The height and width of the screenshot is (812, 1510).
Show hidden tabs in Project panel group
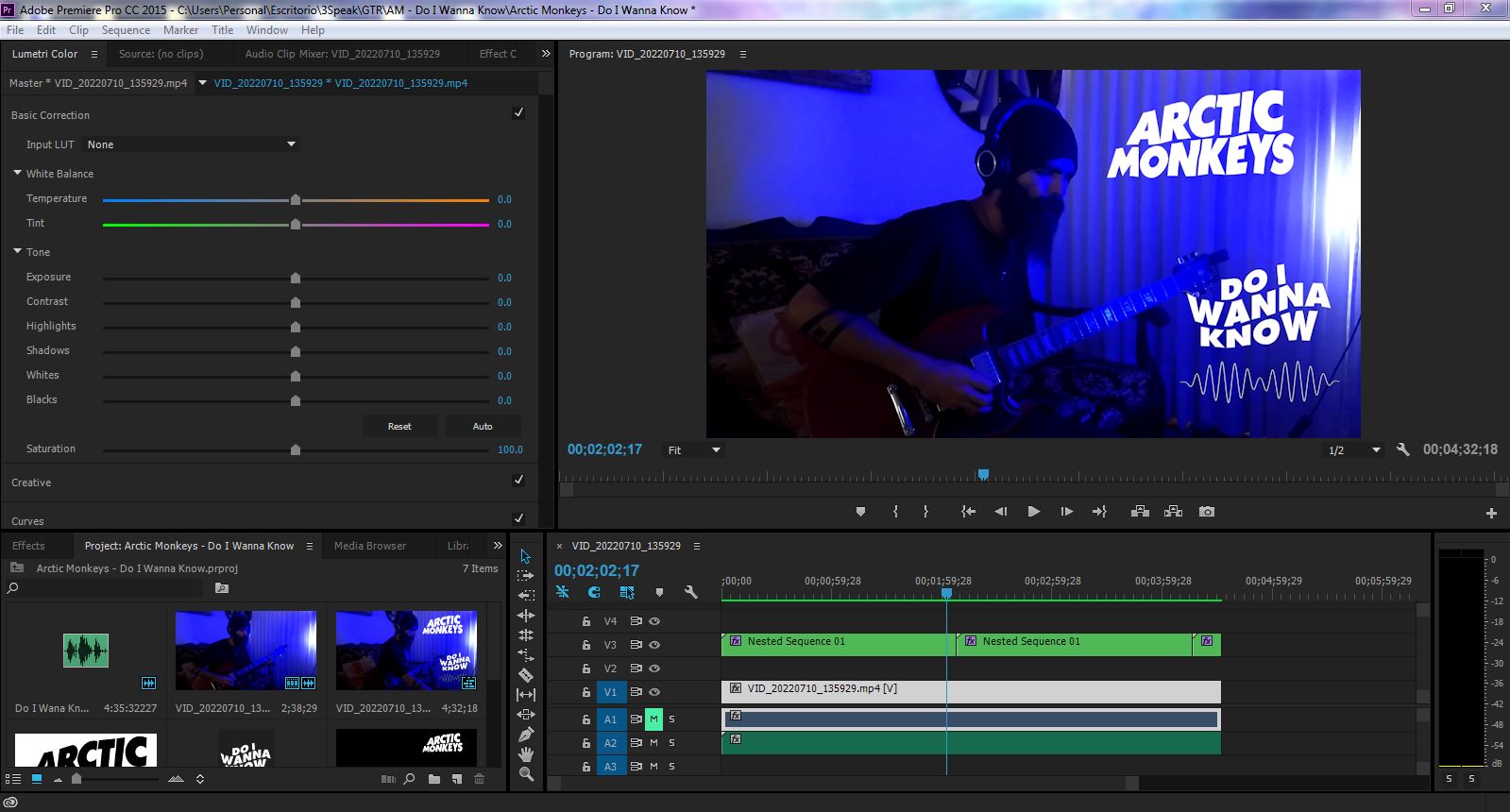click(x=498, y=546)
